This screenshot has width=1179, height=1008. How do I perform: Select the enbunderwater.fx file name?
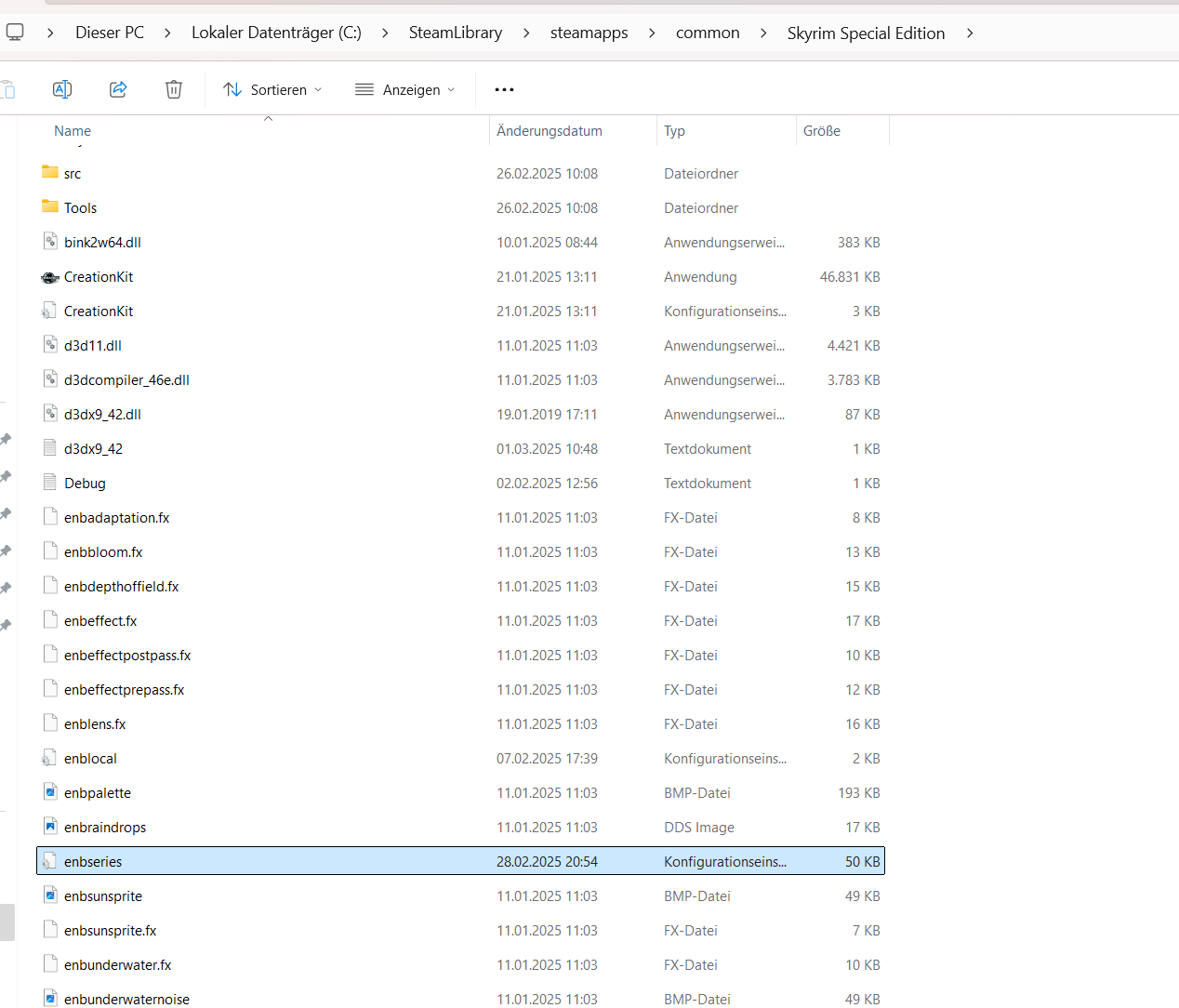(118, 964)
